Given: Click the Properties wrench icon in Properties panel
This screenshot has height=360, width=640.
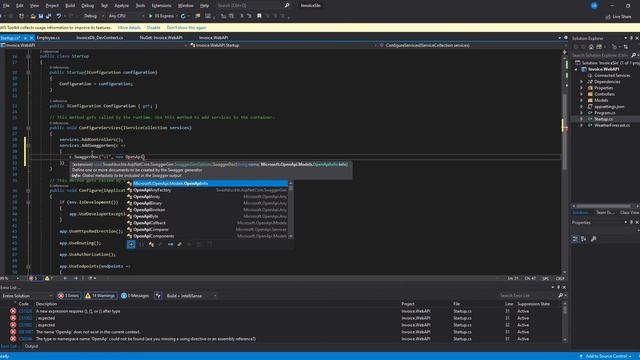Looking at the screenshot, I should tap(593, 239).
